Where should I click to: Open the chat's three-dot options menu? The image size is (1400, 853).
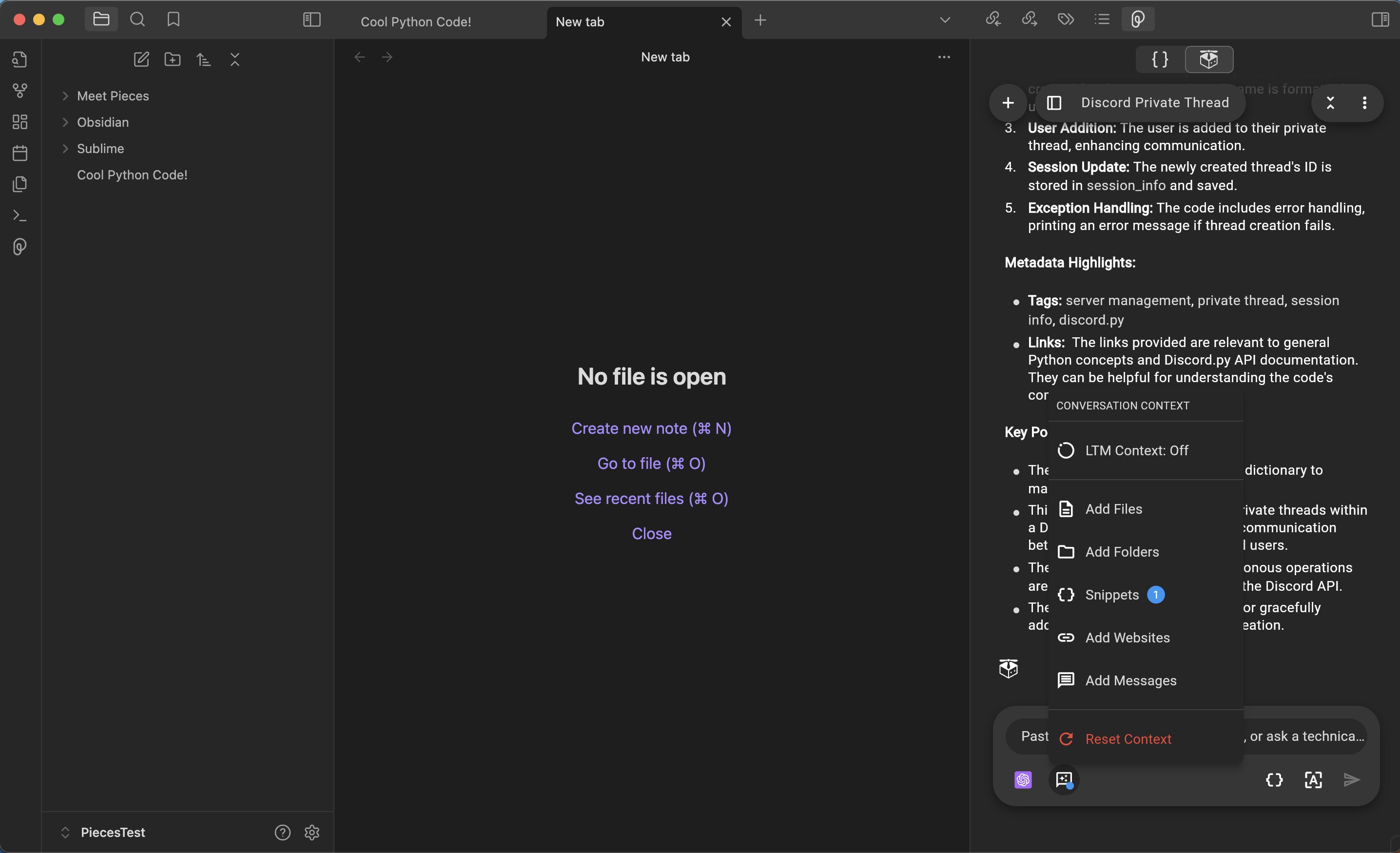[x=1365, y=102]
